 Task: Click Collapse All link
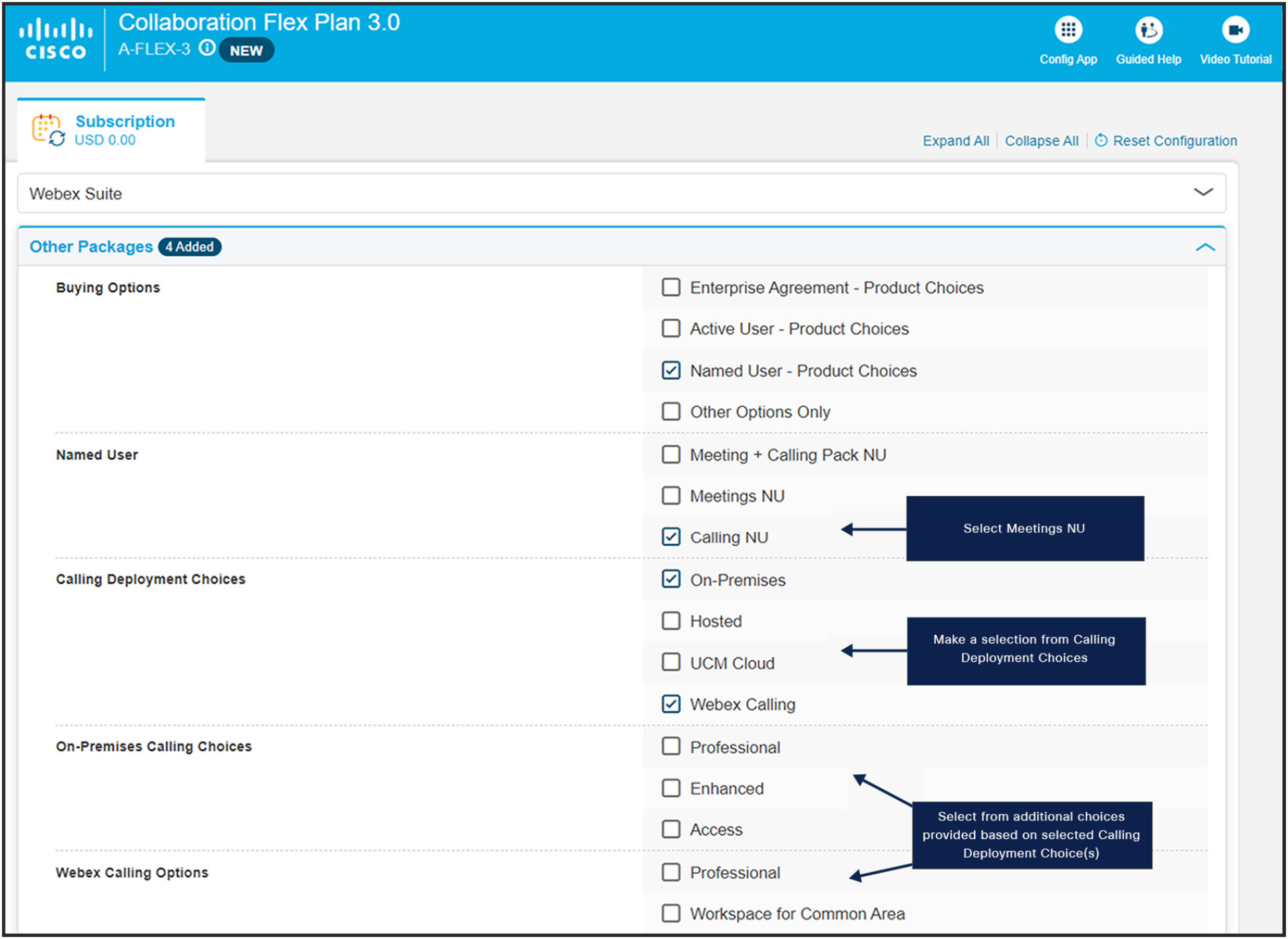(x=1041, y=141)
